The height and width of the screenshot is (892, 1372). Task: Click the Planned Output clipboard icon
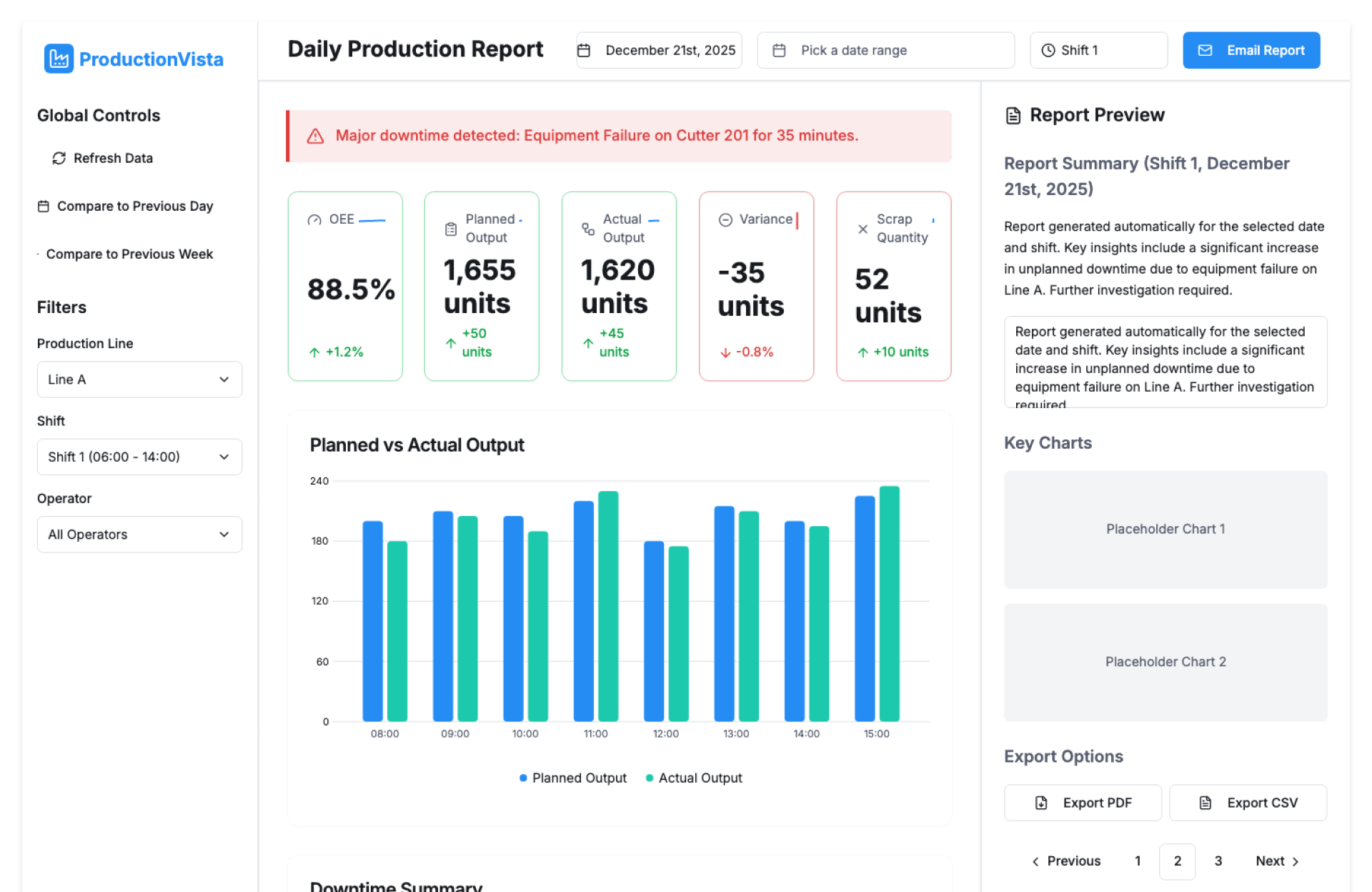[x=451, y=229]
